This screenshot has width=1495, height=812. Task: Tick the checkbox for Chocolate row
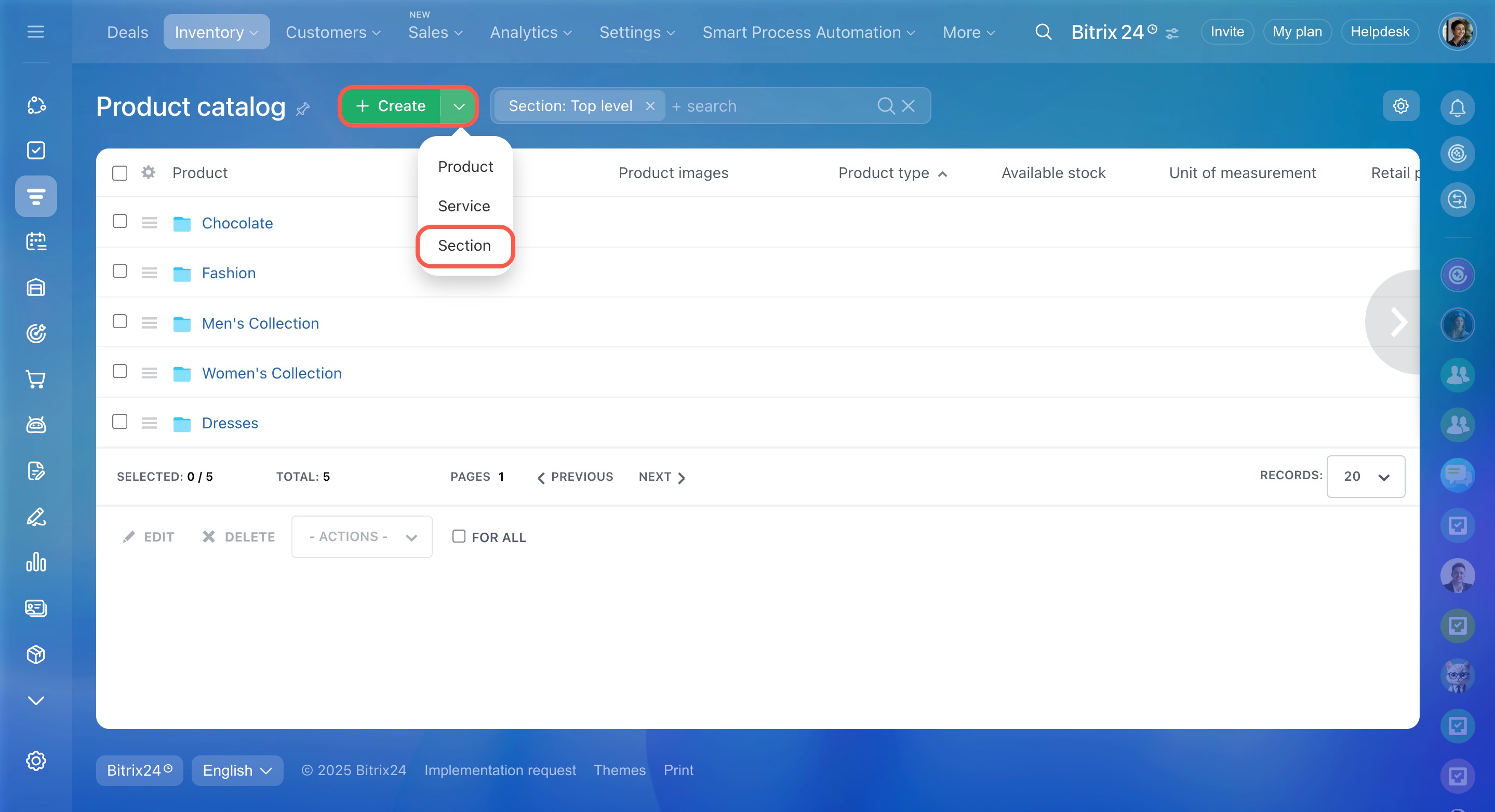click(119, 221)
